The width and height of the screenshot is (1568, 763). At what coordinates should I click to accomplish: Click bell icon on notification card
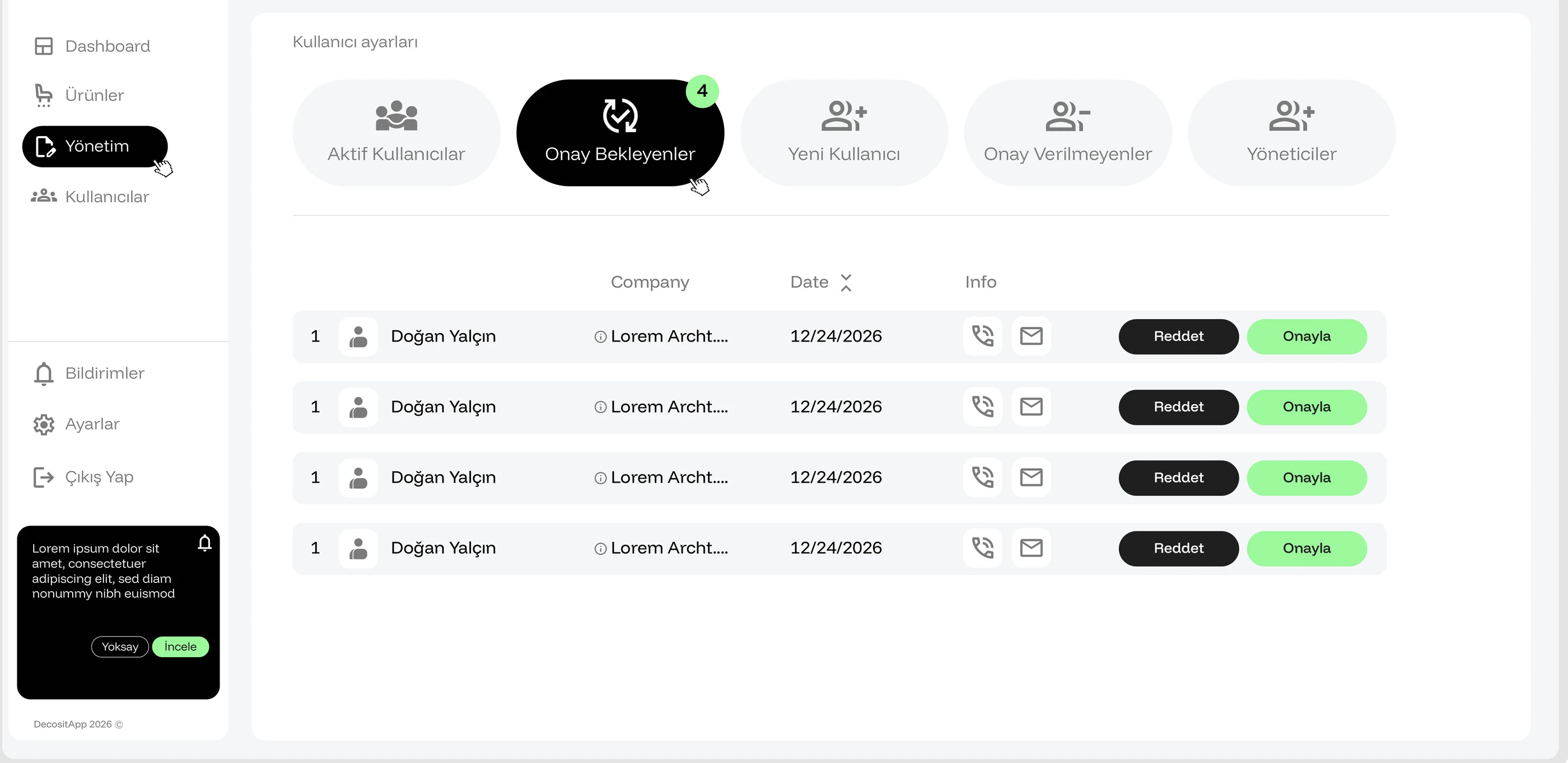pos(205,542)
